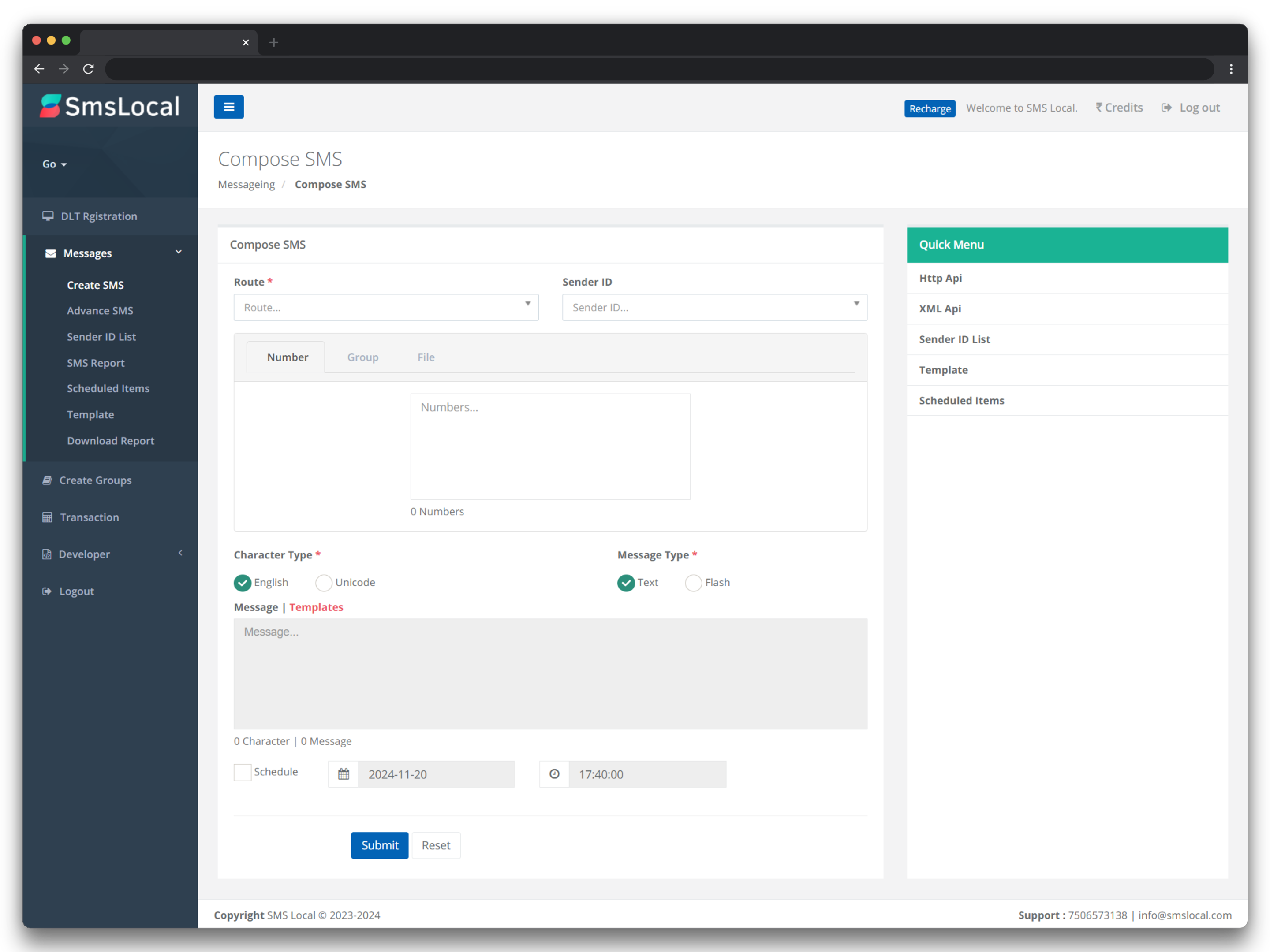Image resolution: width=1270 pixels, height=952 pixels.
Task: Click the Developer file icon
Action: 46,554
